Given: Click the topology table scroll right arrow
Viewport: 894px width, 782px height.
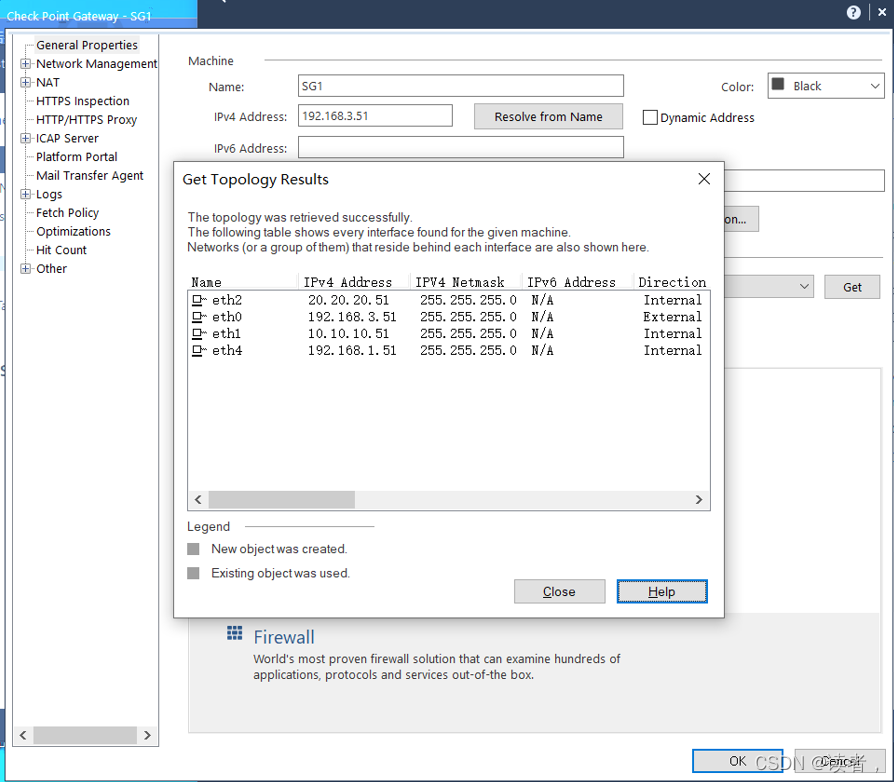Looking at the screenshot, I should [699, 500].
